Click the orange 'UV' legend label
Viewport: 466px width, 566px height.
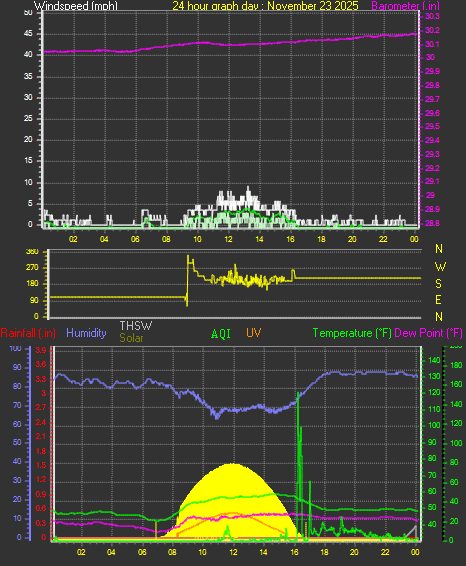coord(253,332)
